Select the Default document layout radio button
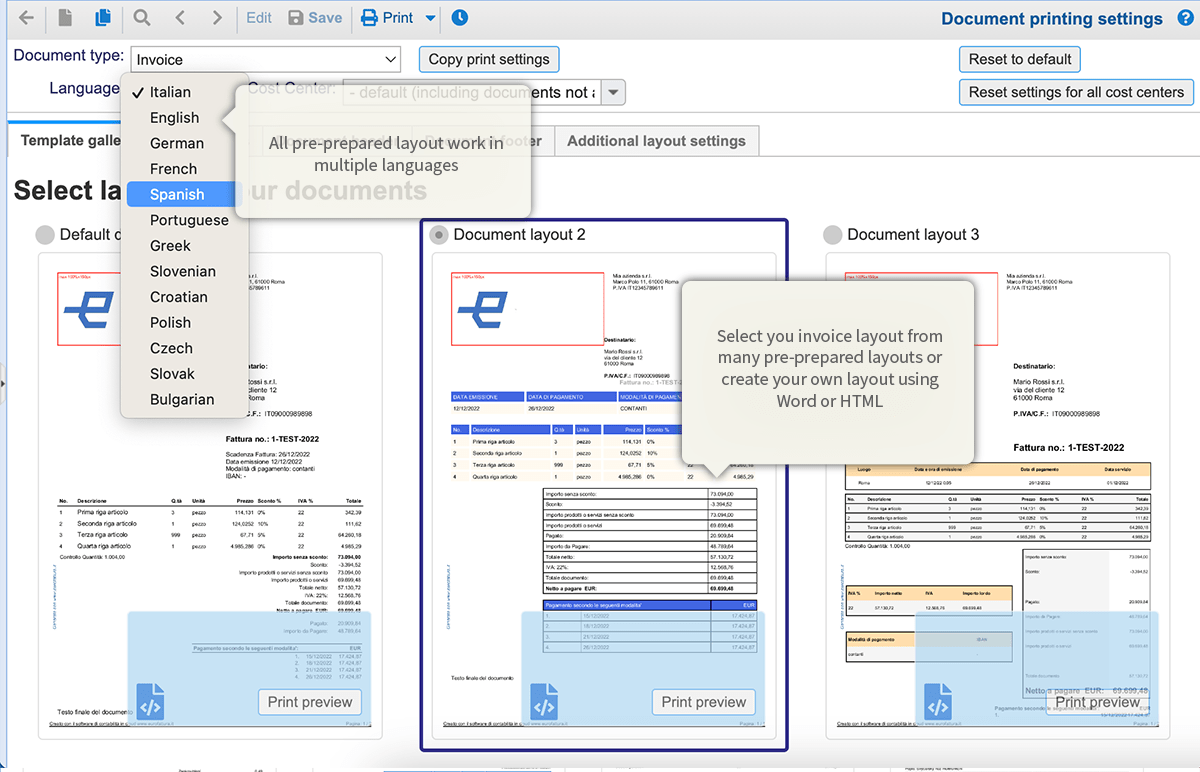The image size is (1200, 772). (x=45, y=235)
